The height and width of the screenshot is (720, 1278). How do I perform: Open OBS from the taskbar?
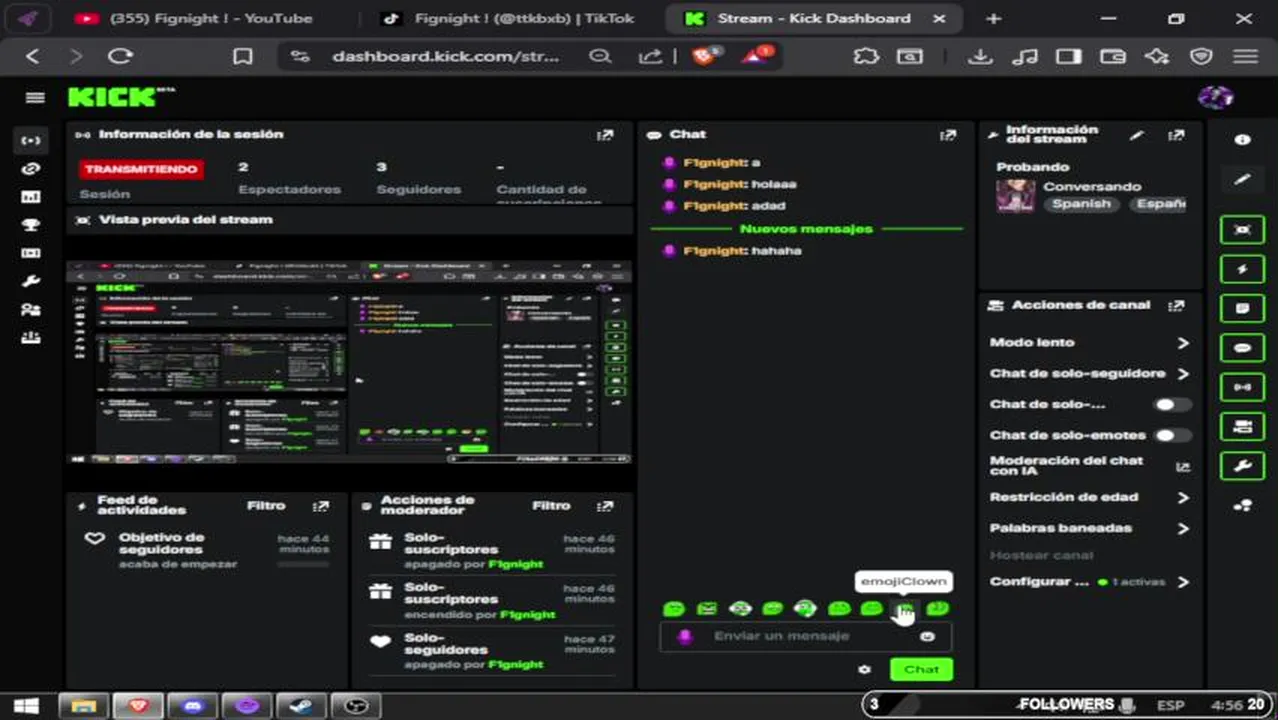click(x=355, y=706)
